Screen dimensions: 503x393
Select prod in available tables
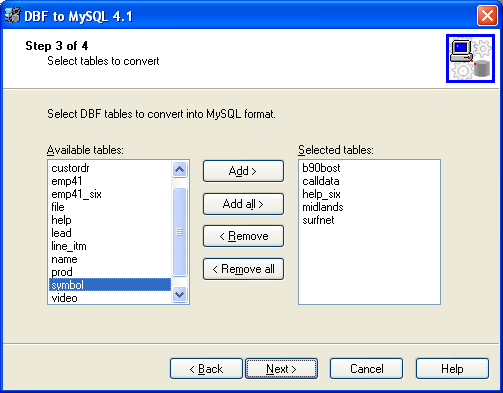point(110,272)
